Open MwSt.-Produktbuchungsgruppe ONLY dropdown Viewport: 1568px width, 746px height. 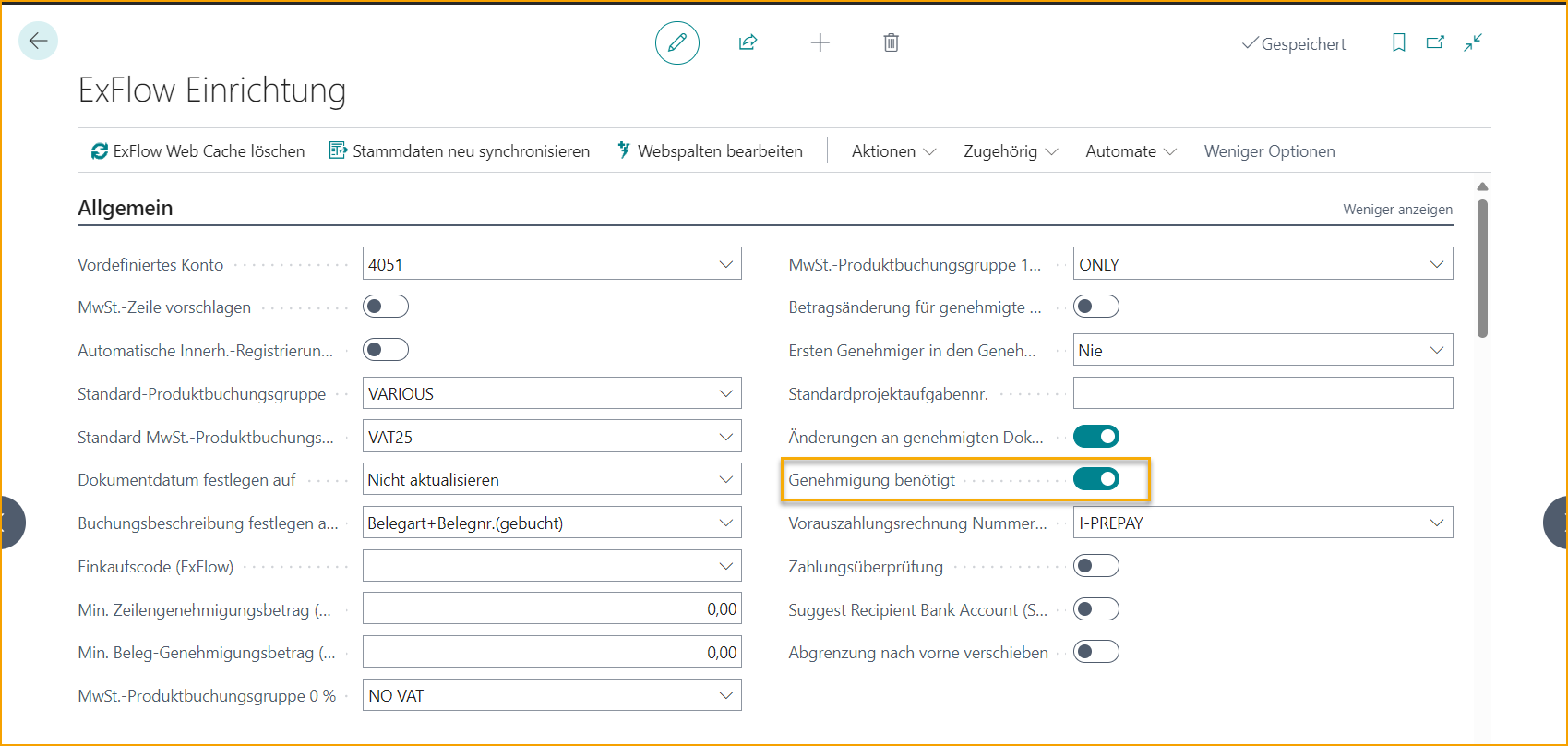coord(1437,264)
